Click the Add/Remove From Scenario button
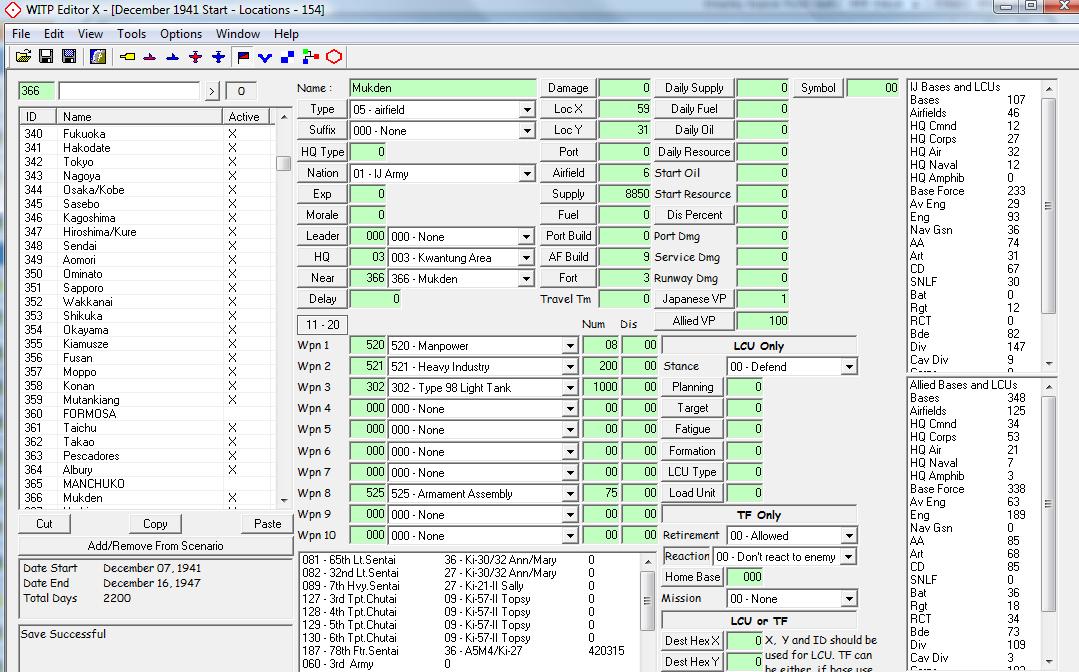Screen dimensions: 1079x672 [155, 546]
